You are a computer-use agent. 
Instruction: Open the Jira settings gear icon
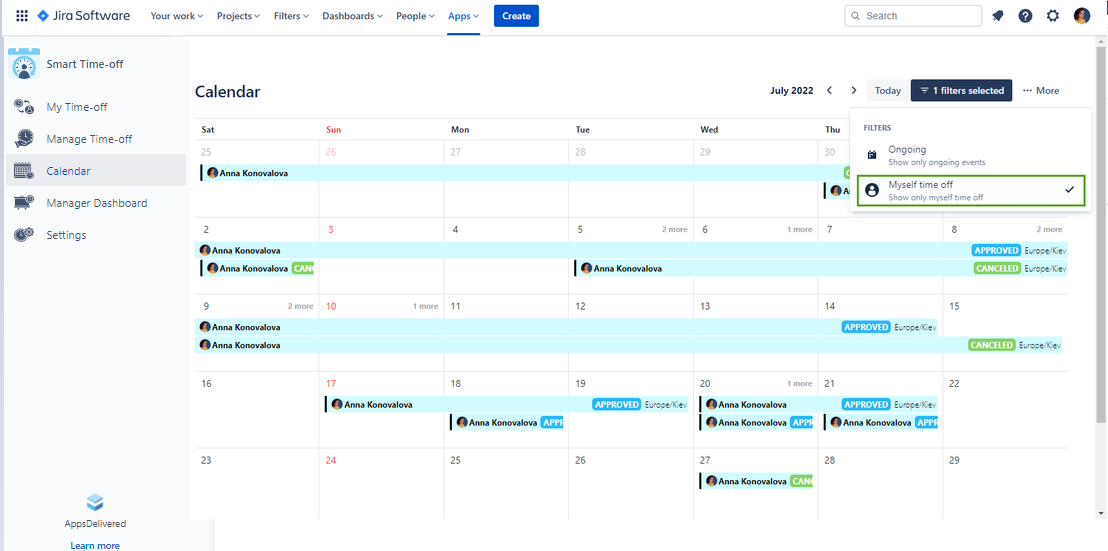(x=1053, y=16)
